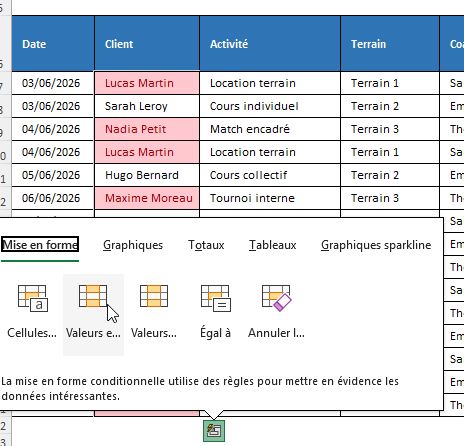Select Terrain 2 in Hugo Bernard's row
The image size is (464, 446).
click(x=390, y=175)
